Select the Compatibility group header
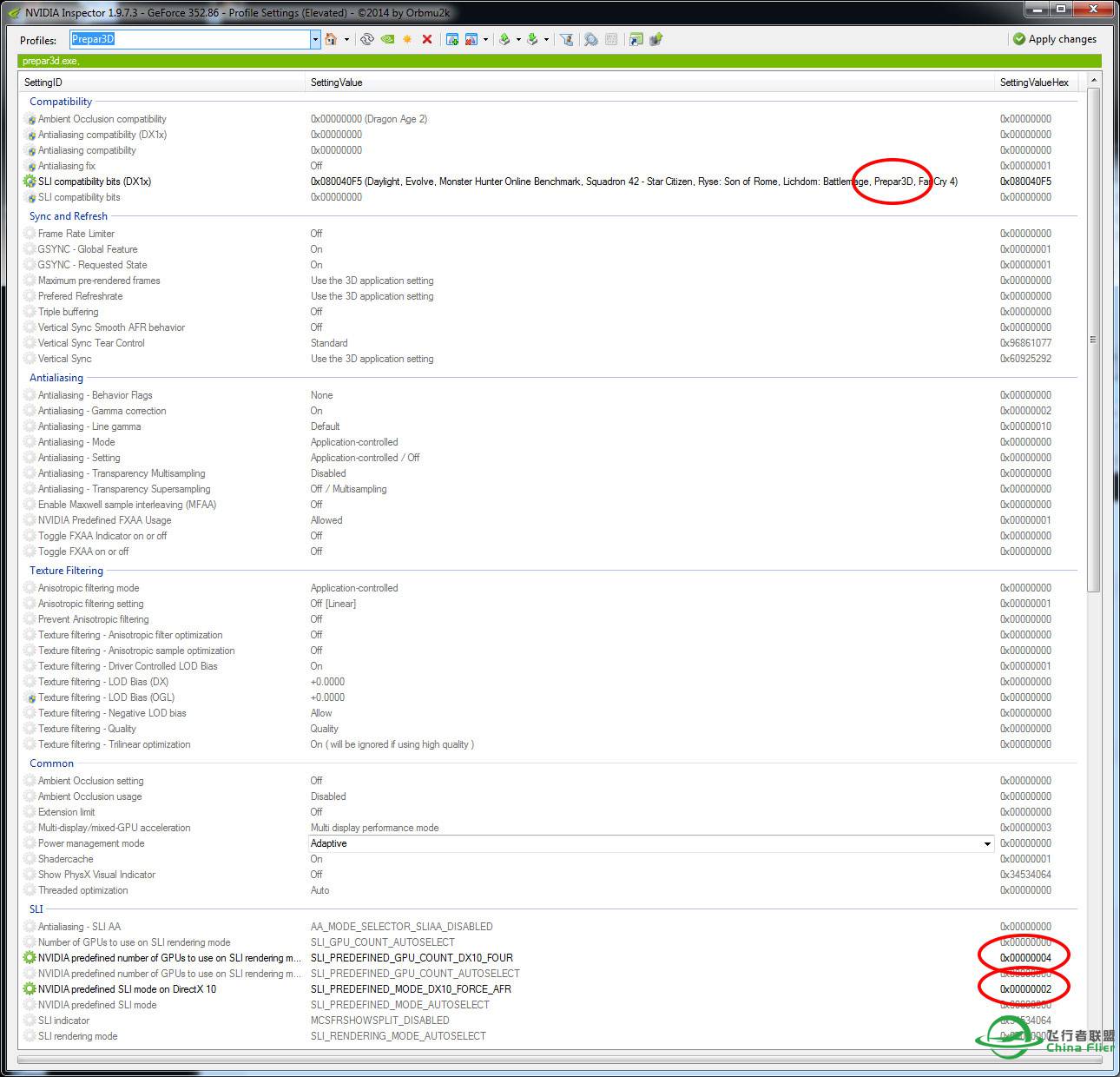 coord(61,102)
